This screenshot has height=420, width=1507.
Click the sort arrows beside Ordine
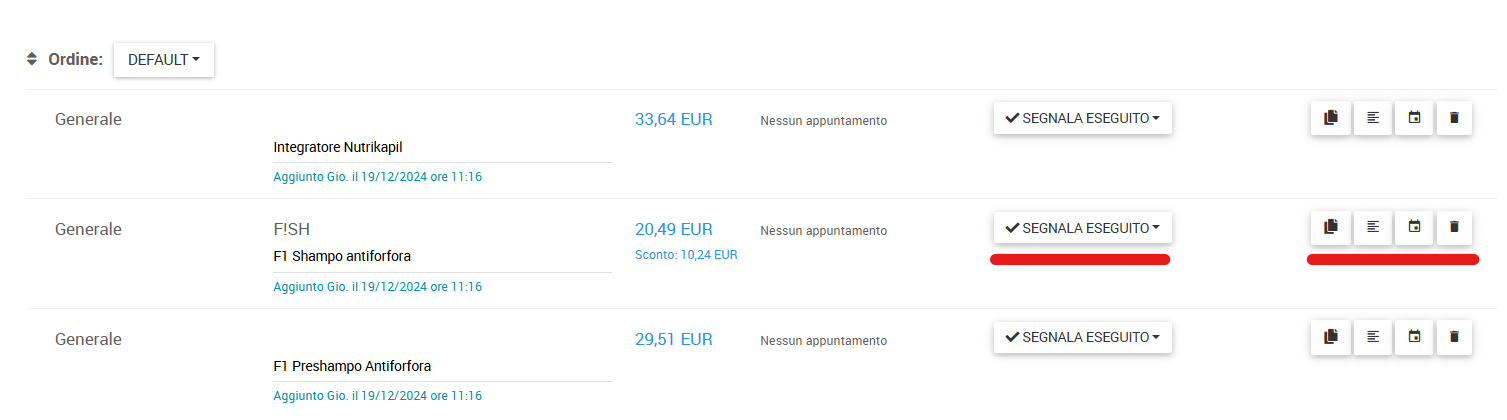(x=32, y=59)
